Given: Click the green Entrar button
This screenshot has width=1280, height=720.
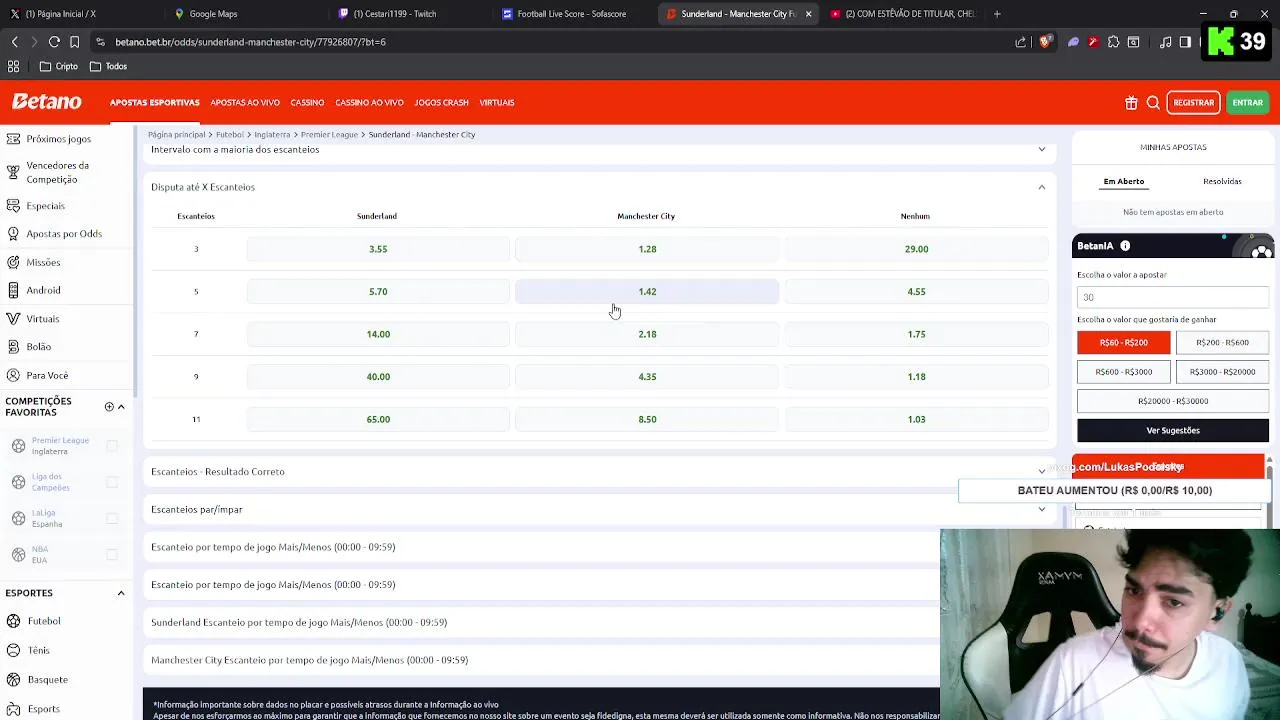Looking at the screenshot, I should (1247, 102).
